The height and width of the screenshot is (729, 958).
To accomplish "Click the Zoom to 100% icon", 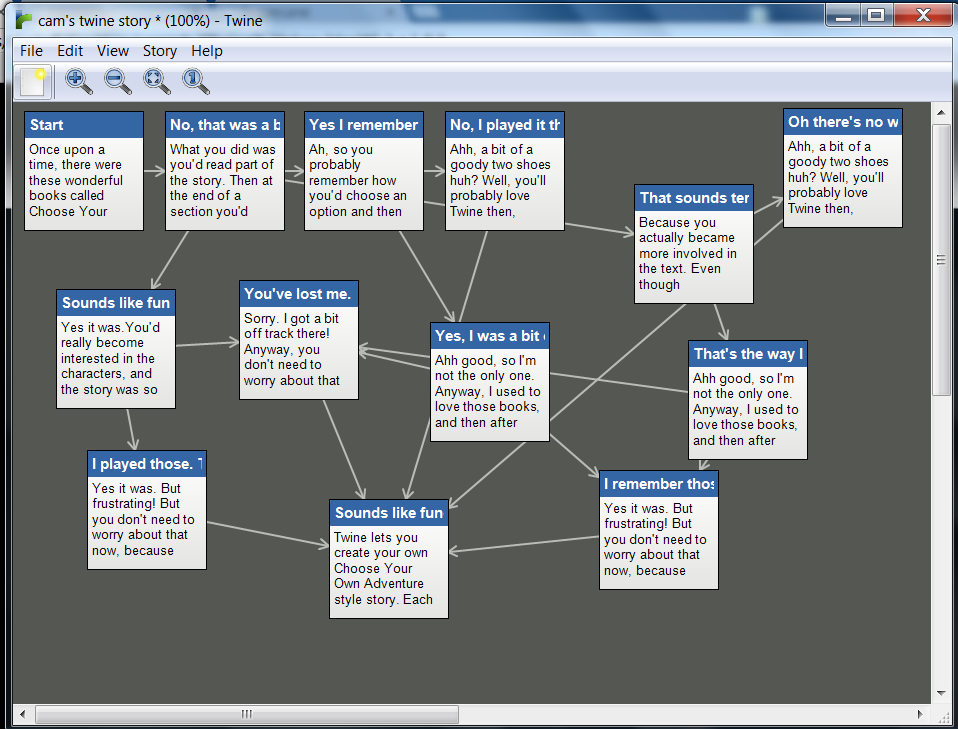I will (x=196, y=81).
